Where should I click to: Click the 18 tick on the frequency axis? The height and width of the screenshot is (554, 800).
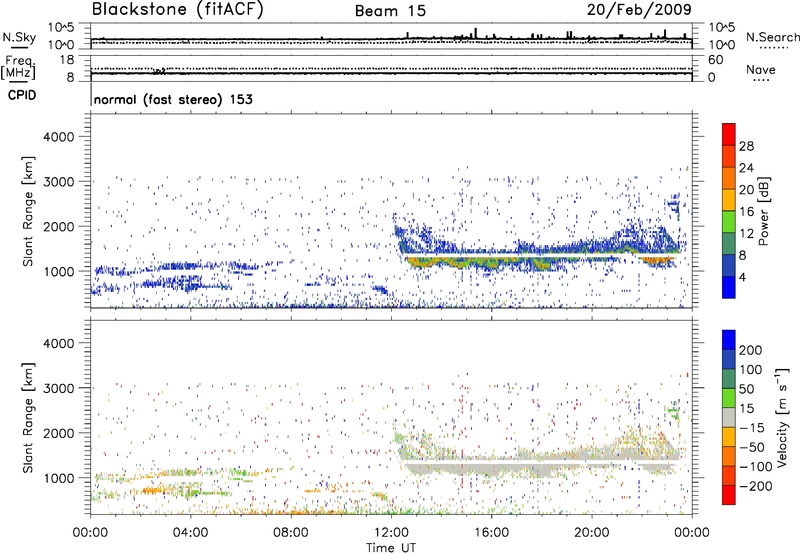(x=67, y=60)
